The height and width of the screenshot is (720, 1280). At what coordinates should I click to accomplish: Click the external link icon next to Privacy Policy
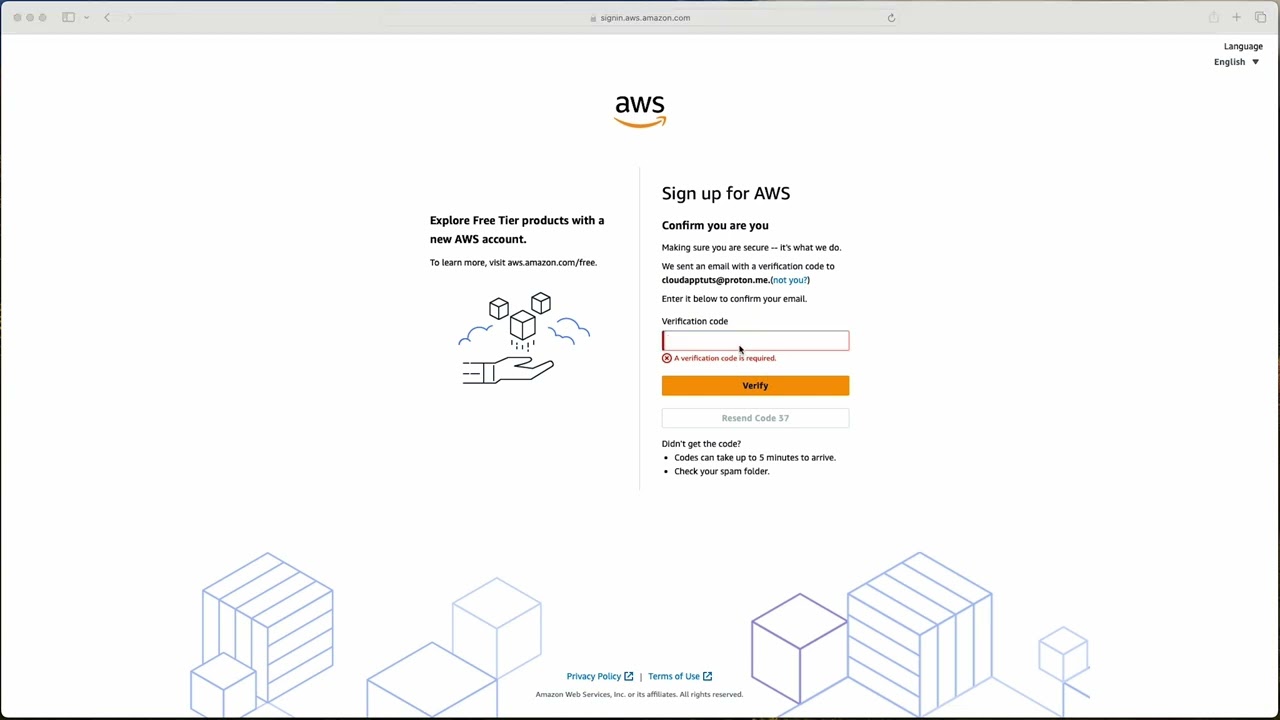(x=629, y=677)
